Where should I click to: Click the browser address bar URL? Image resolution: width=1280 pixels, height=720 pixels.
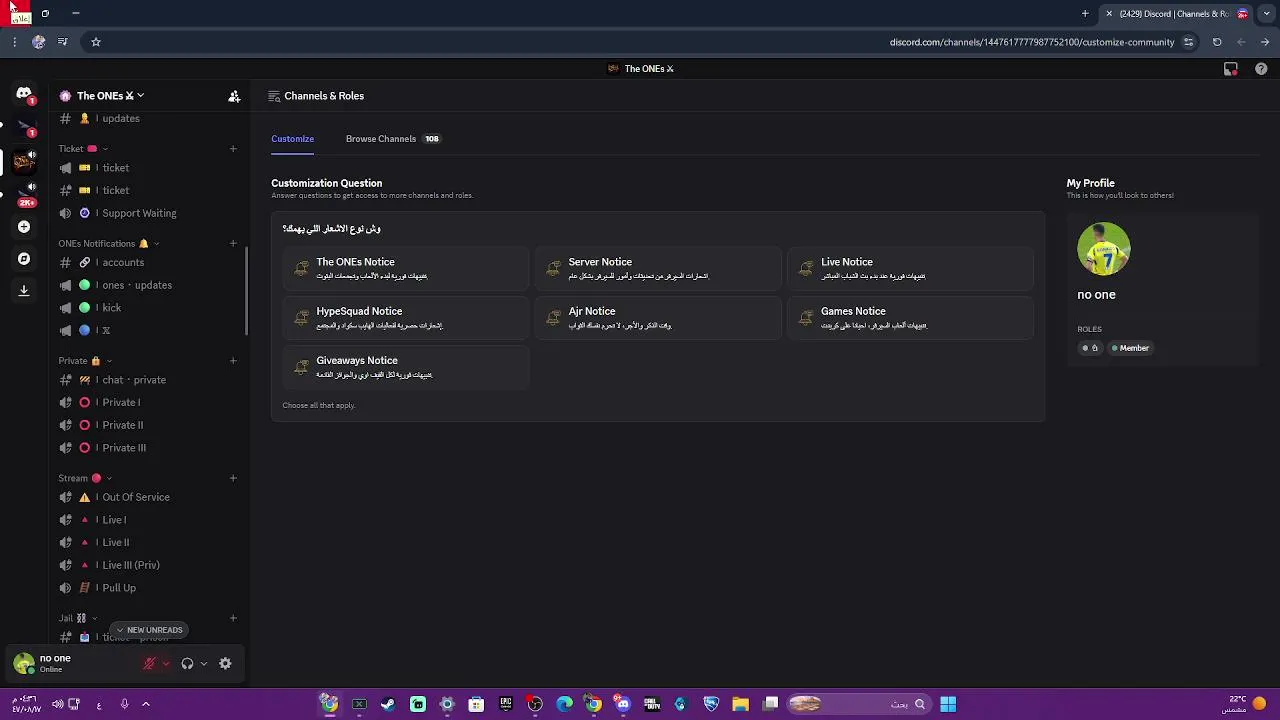(x=1032, y=42)
